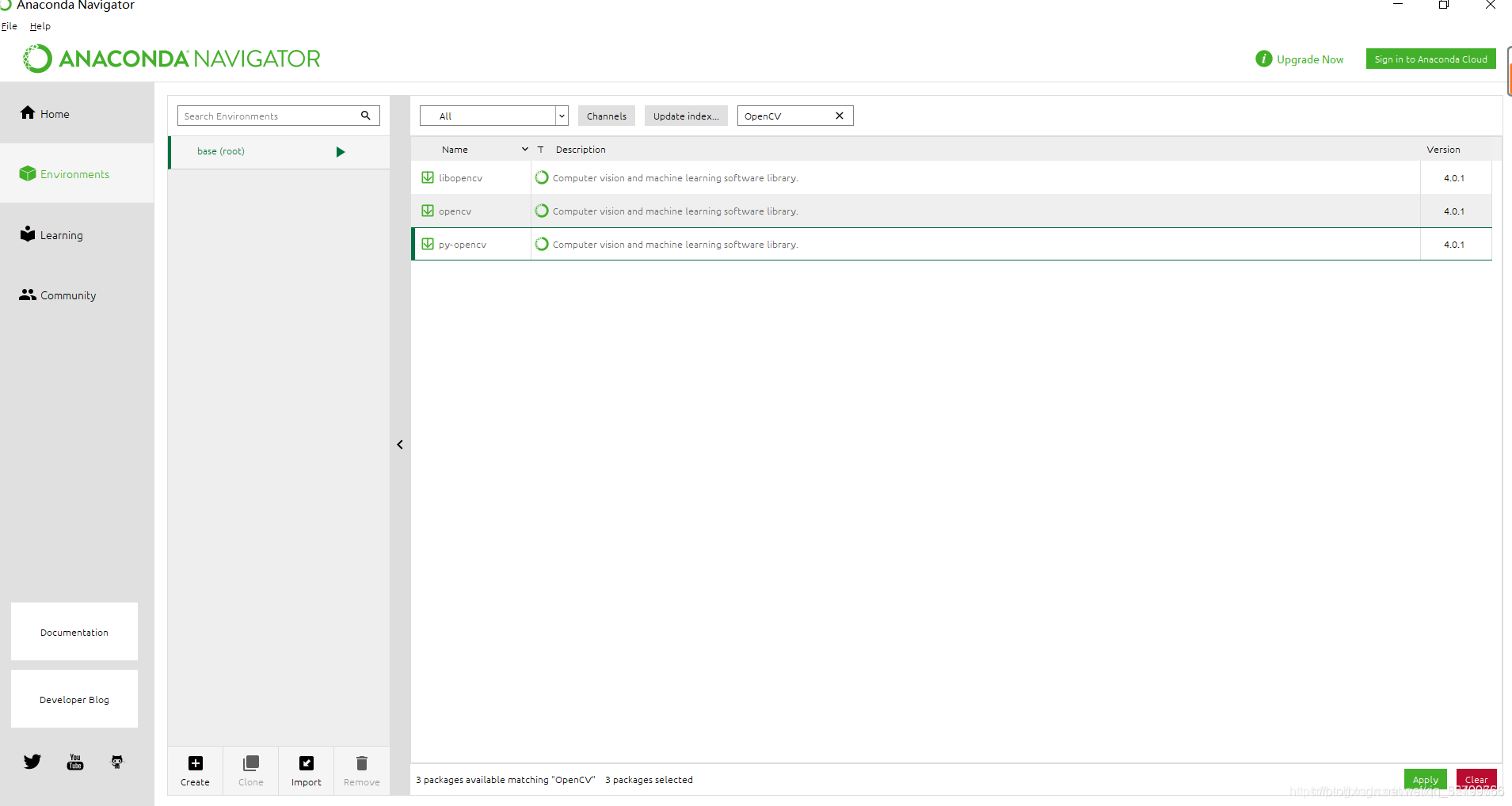Screen dimensions: 1512x806
Task: Click the Description column header
Action: [581, 149]
